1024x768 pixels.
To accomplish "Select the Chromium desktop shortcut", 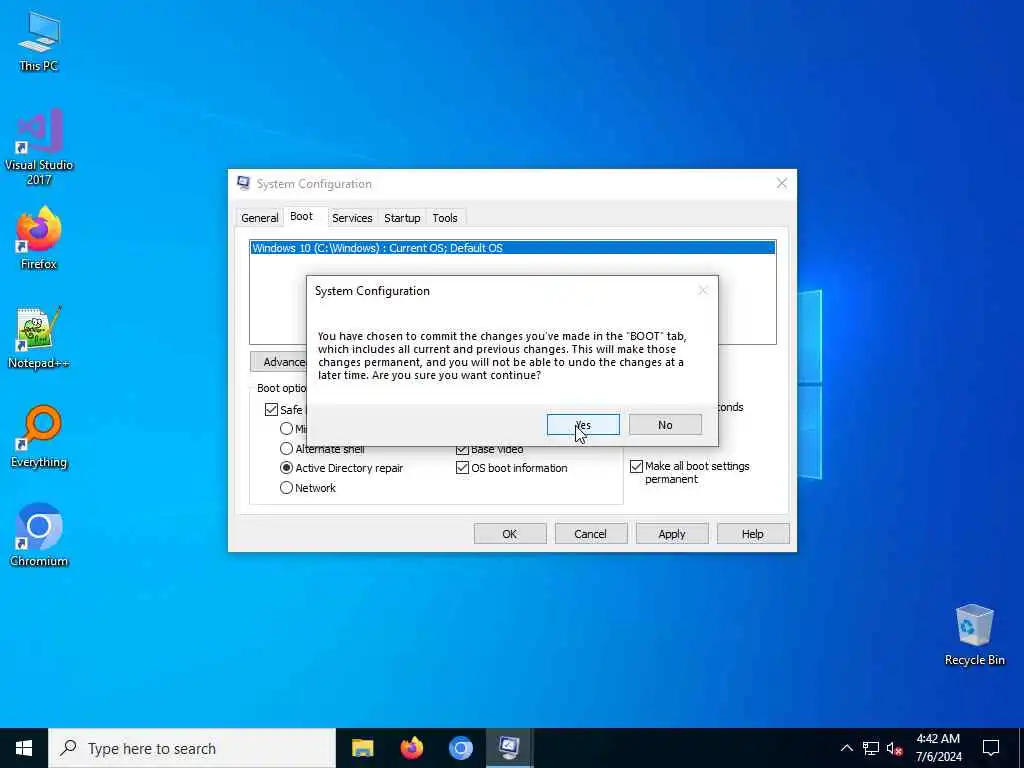I will 39,535.
